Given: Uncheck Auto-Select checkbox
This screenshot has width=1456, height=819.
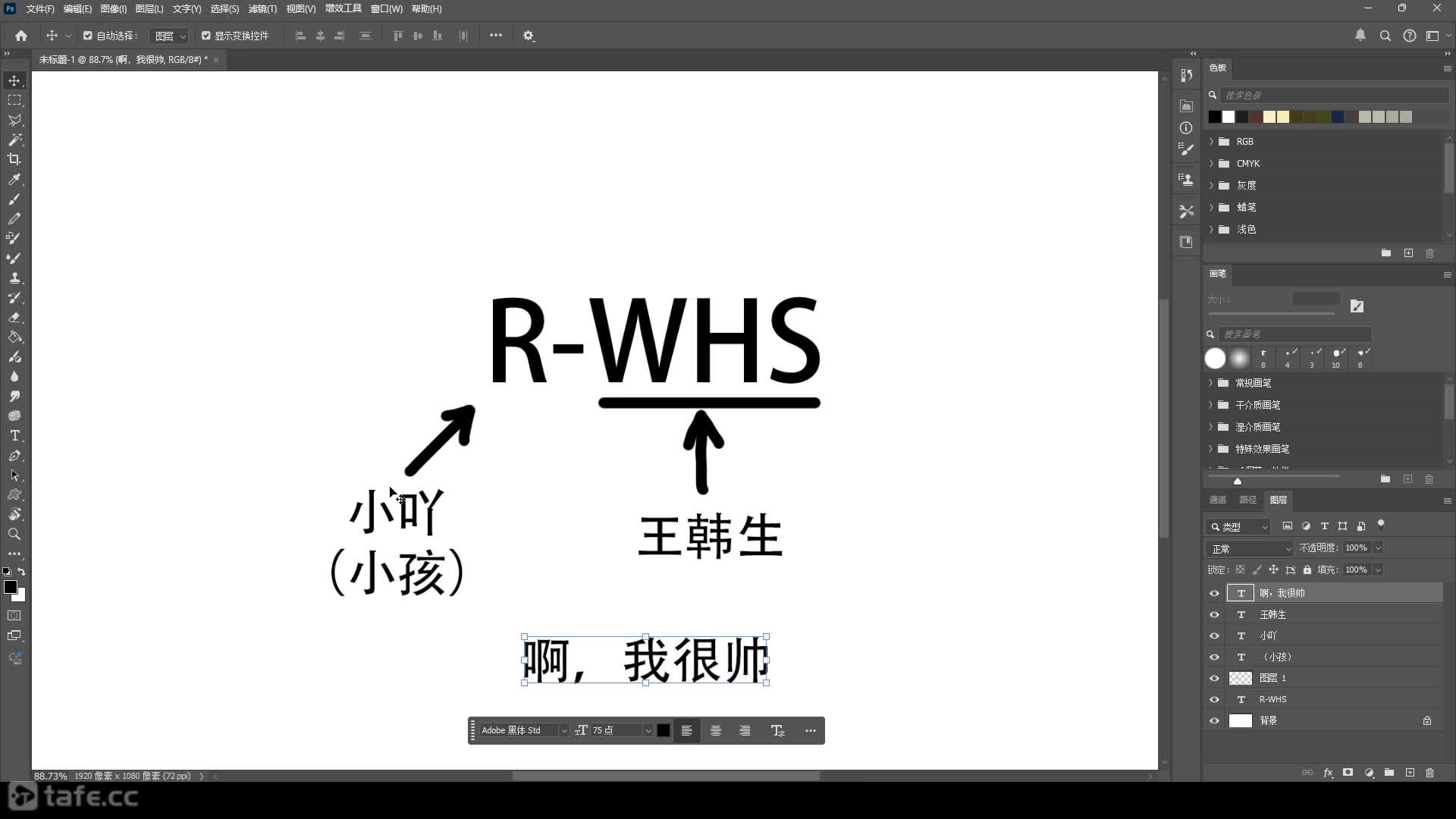Looking at the screenshot, I should [88, 36].
